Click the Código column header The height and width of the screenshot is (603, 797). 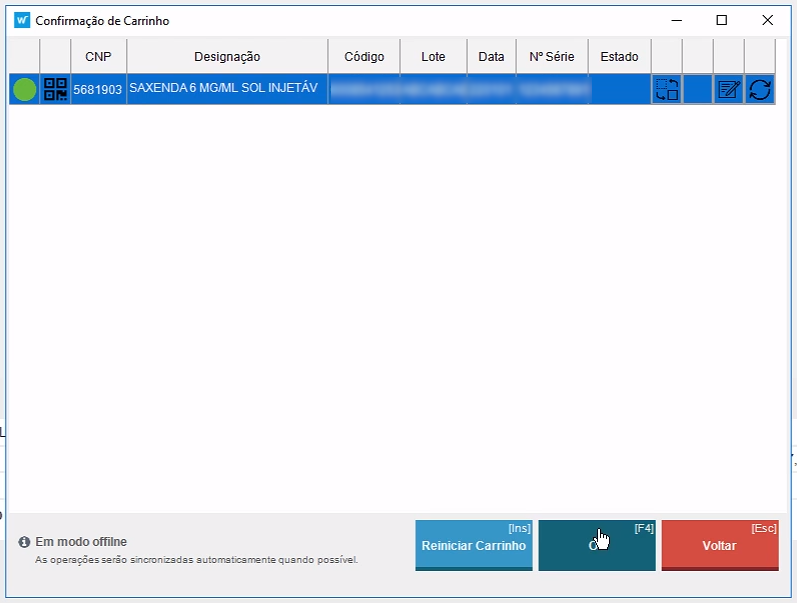(363, 57)
